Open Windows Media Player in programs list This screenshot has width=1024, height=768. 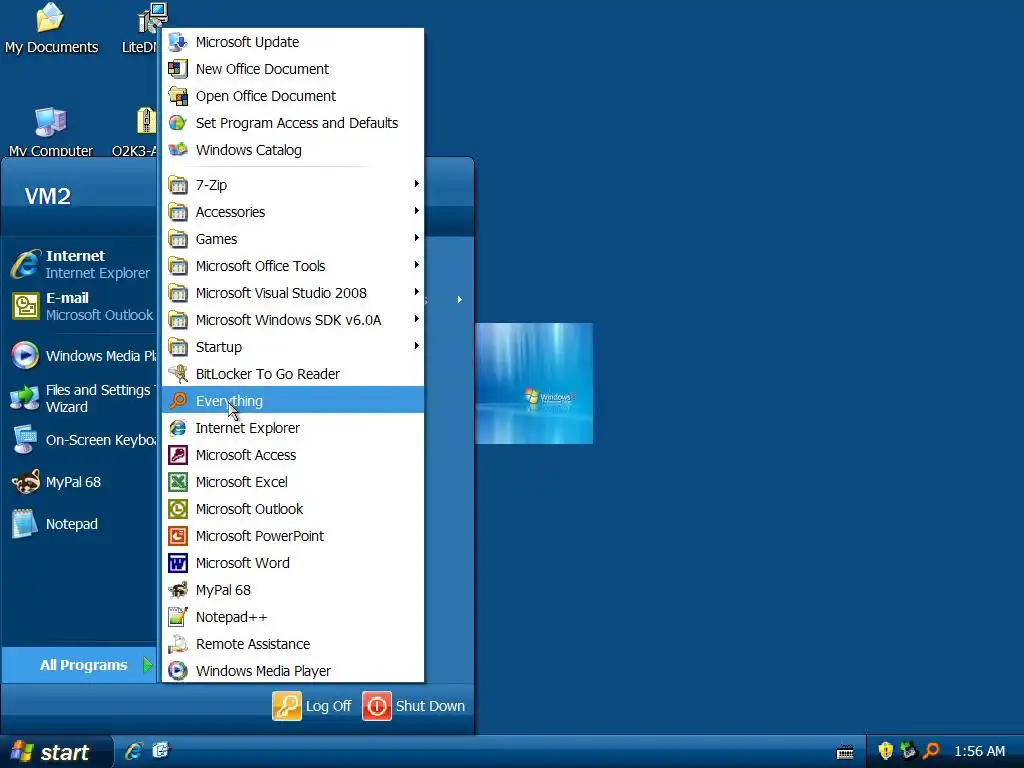tap(293, 671)
